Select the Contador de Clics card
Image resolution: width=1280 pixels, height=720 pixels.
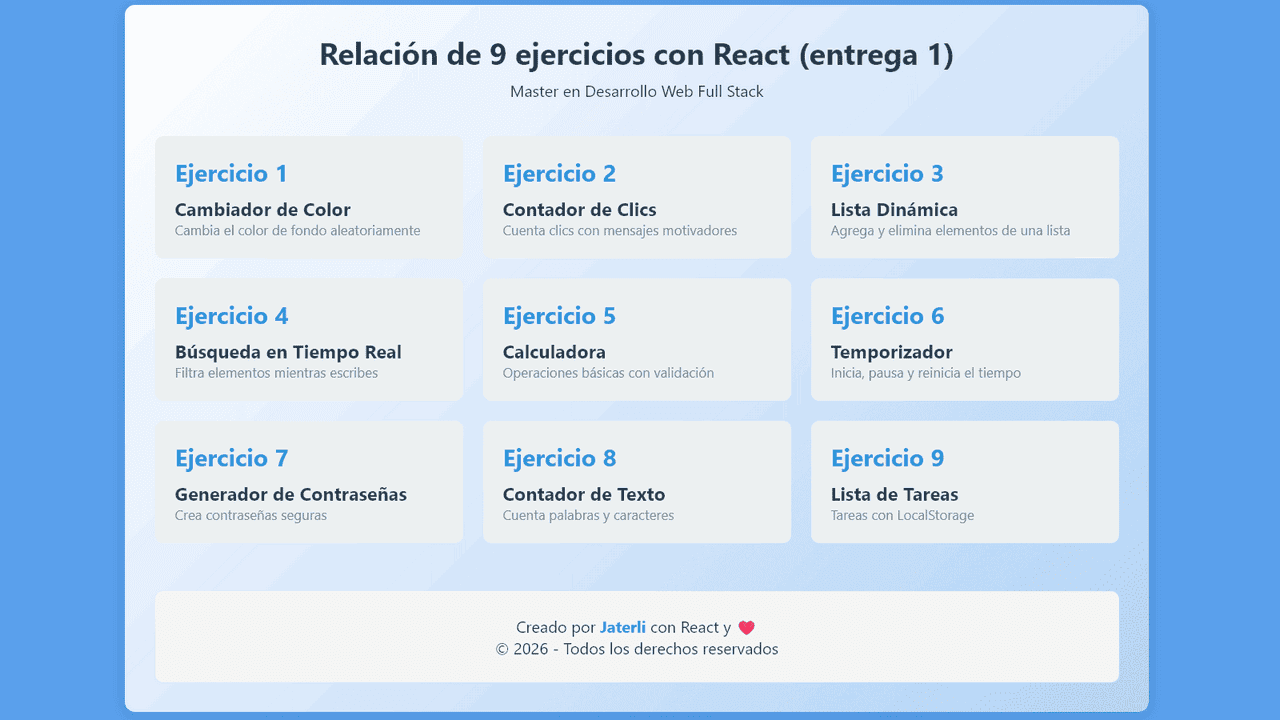click(x=637, y=197)
